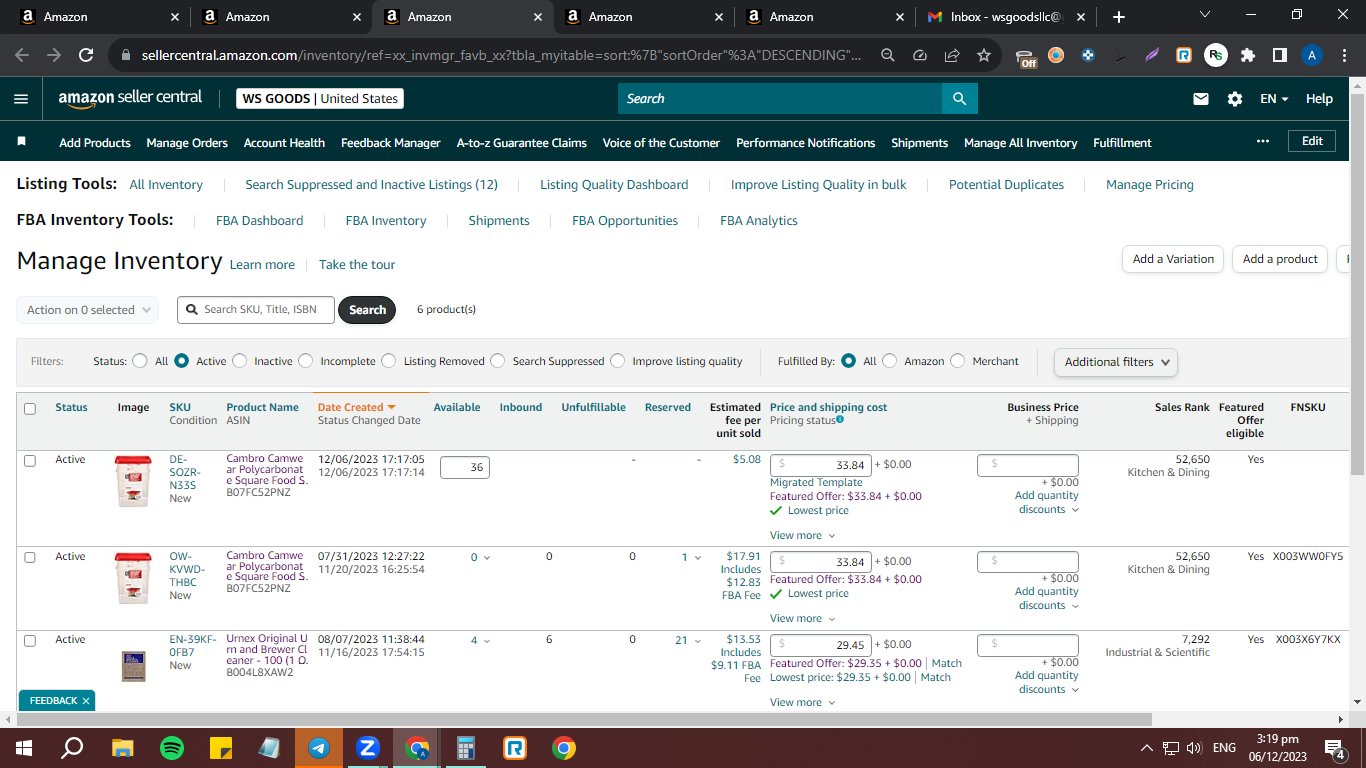Open the Chrome profile avatar A

point(1312,56)
